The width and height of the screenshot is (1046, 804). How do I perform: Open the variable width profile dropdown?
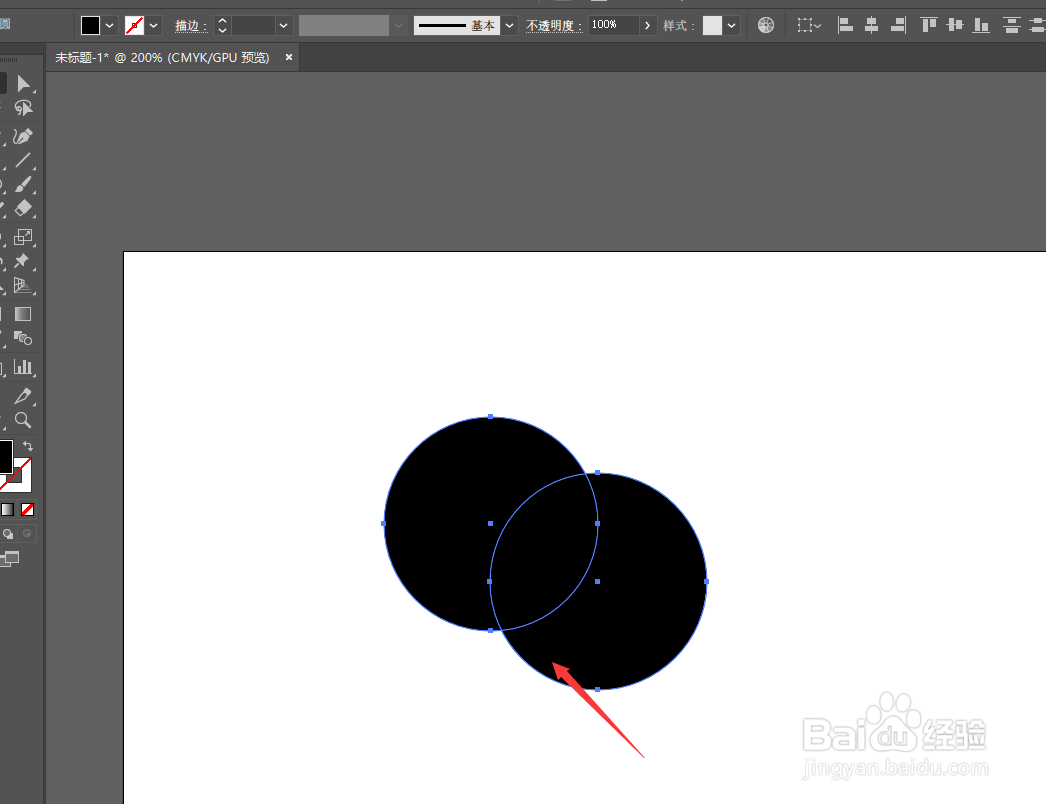coord(398,25)
